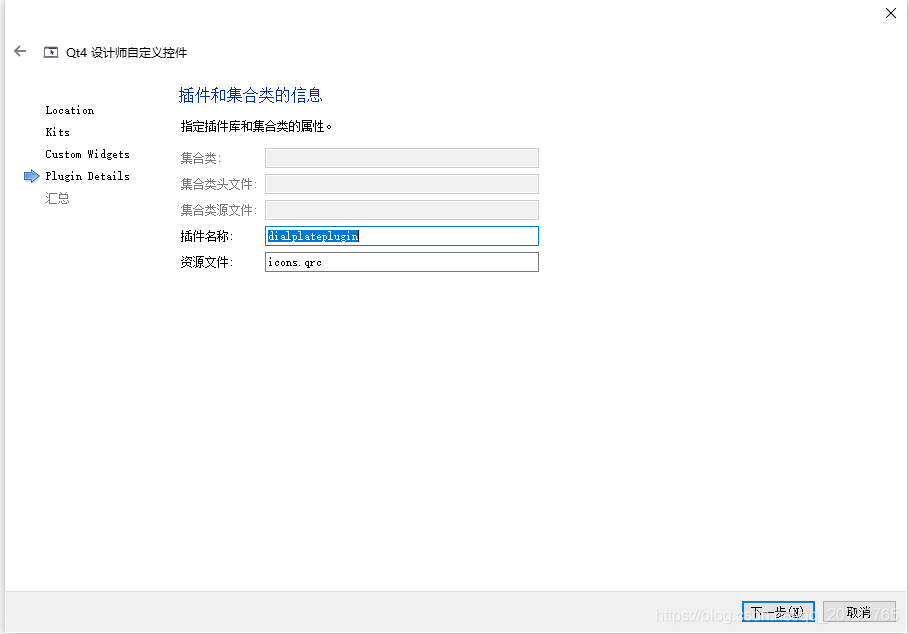Image resolution: width=909 pixels, height=634 pixels.
Task: Select the Plugin Details step
Action: tap(88, 176)
